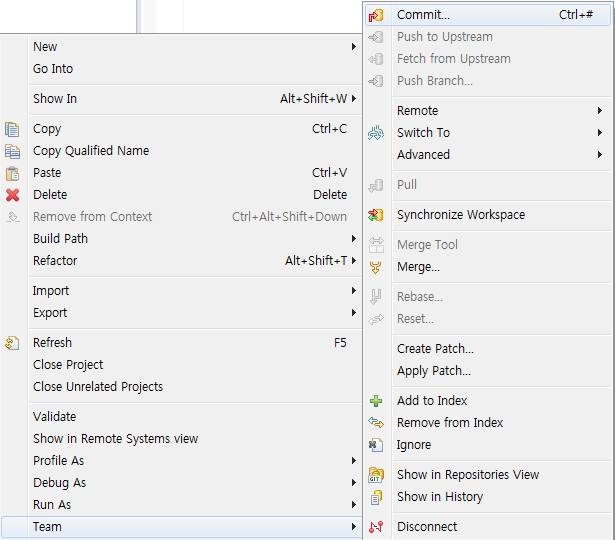Click the Remove from Context icon
The width and height of the screenshot is (615, 540).
click(x=13, y=217)
